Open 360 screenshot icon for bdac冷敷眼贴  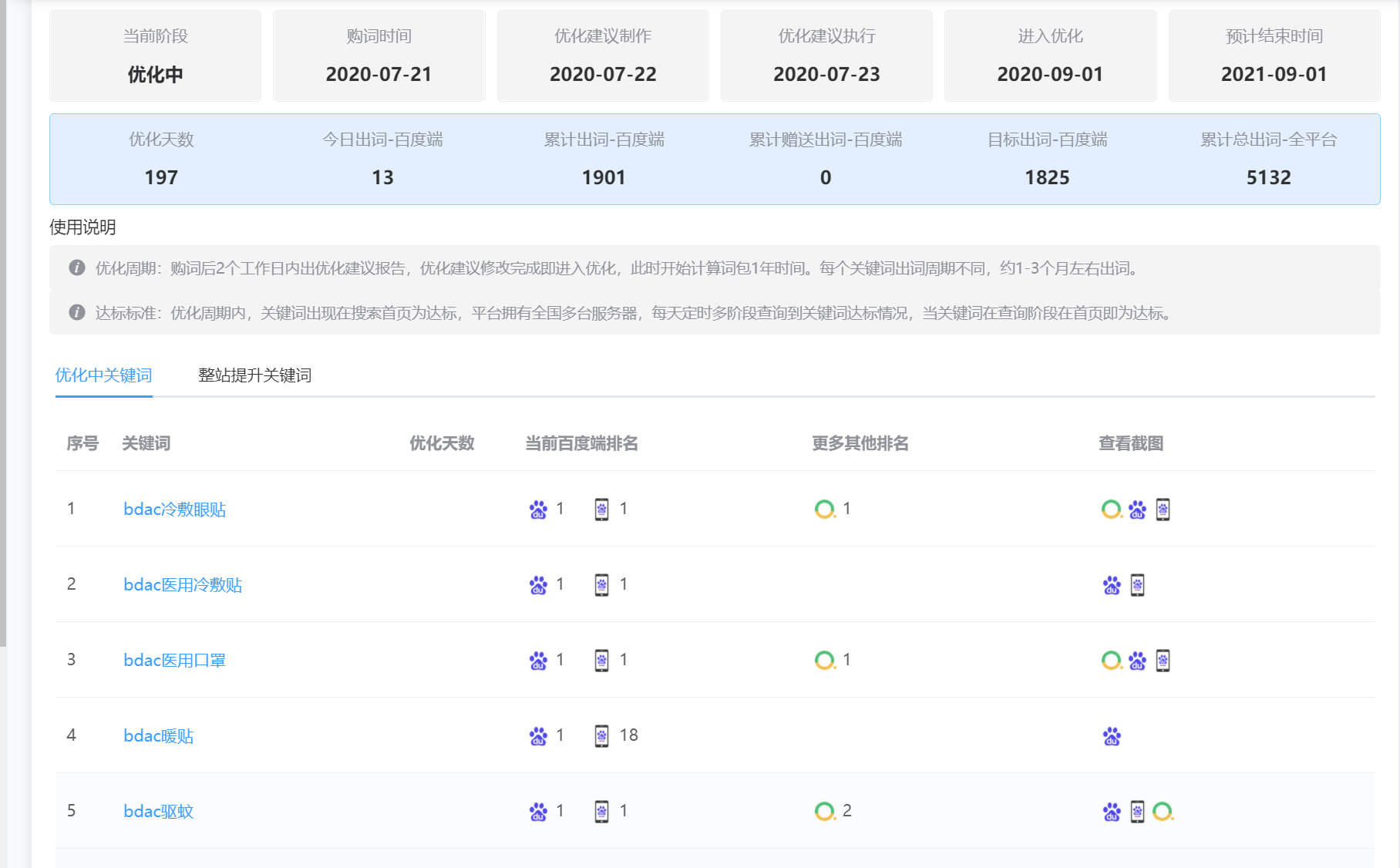point(1111,510)
